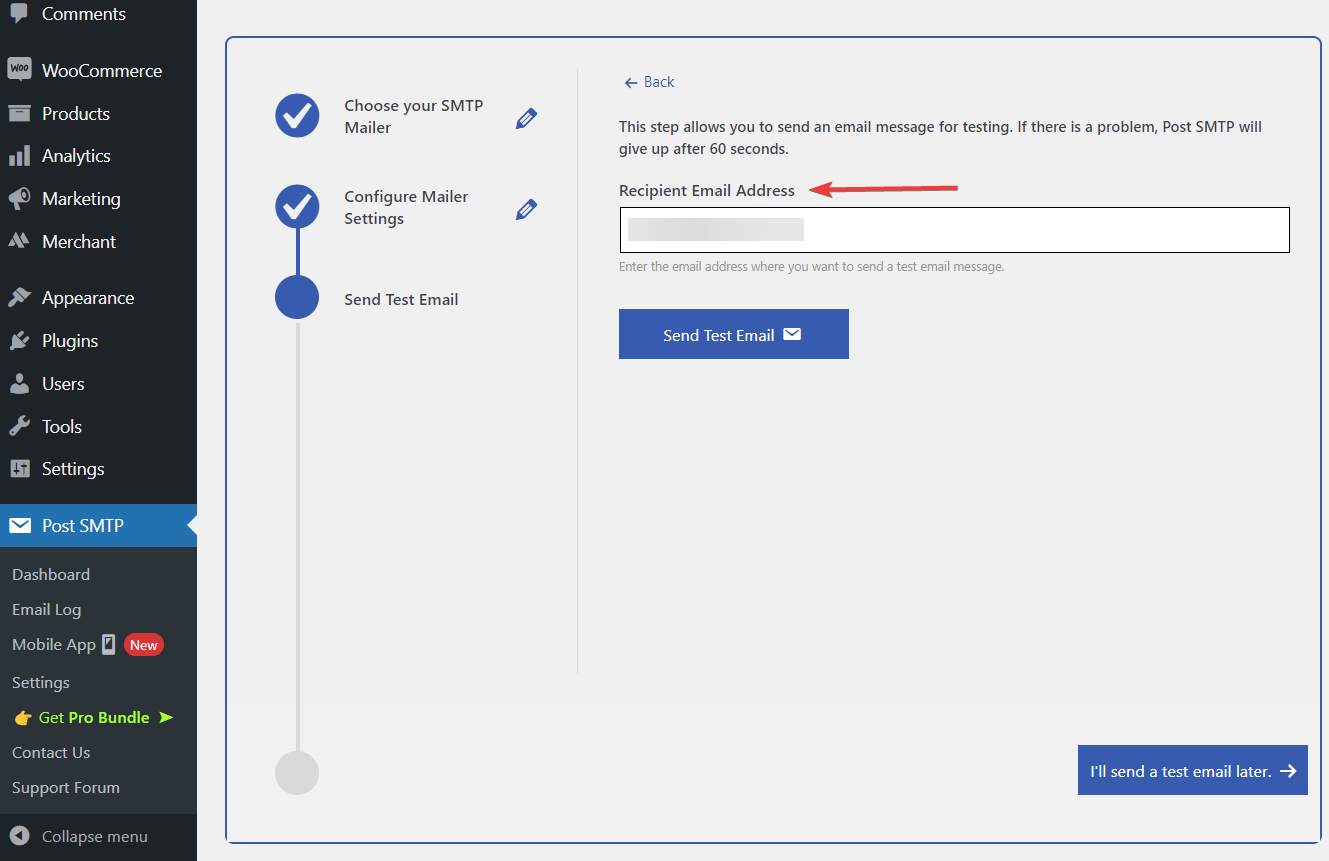Click the checkmark circle for Configure Mailer Settings
The height and width of the screenshot is (861, 1329).
[x=297, y=207]
